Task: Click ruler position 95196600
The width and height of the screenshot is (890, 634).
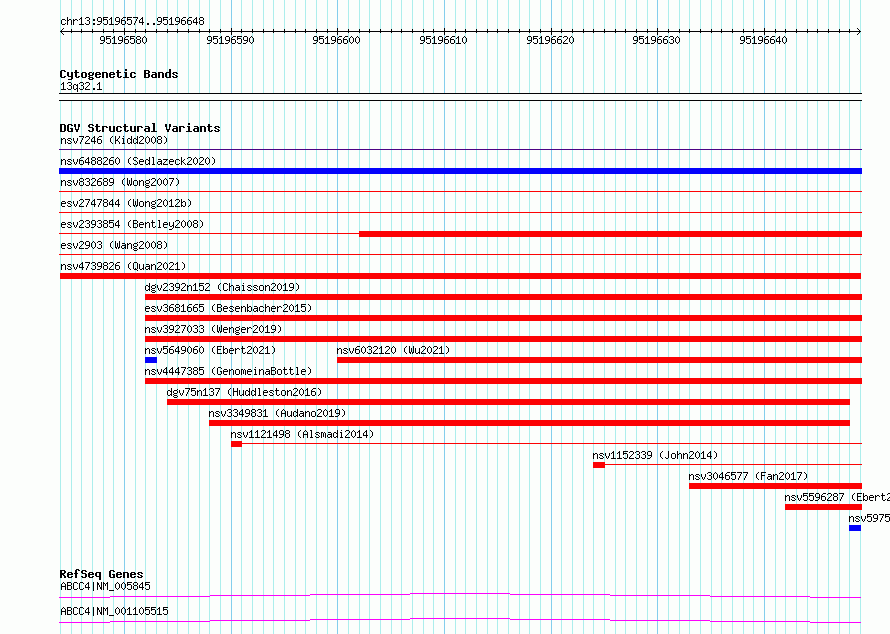Action: pos(337,40)
